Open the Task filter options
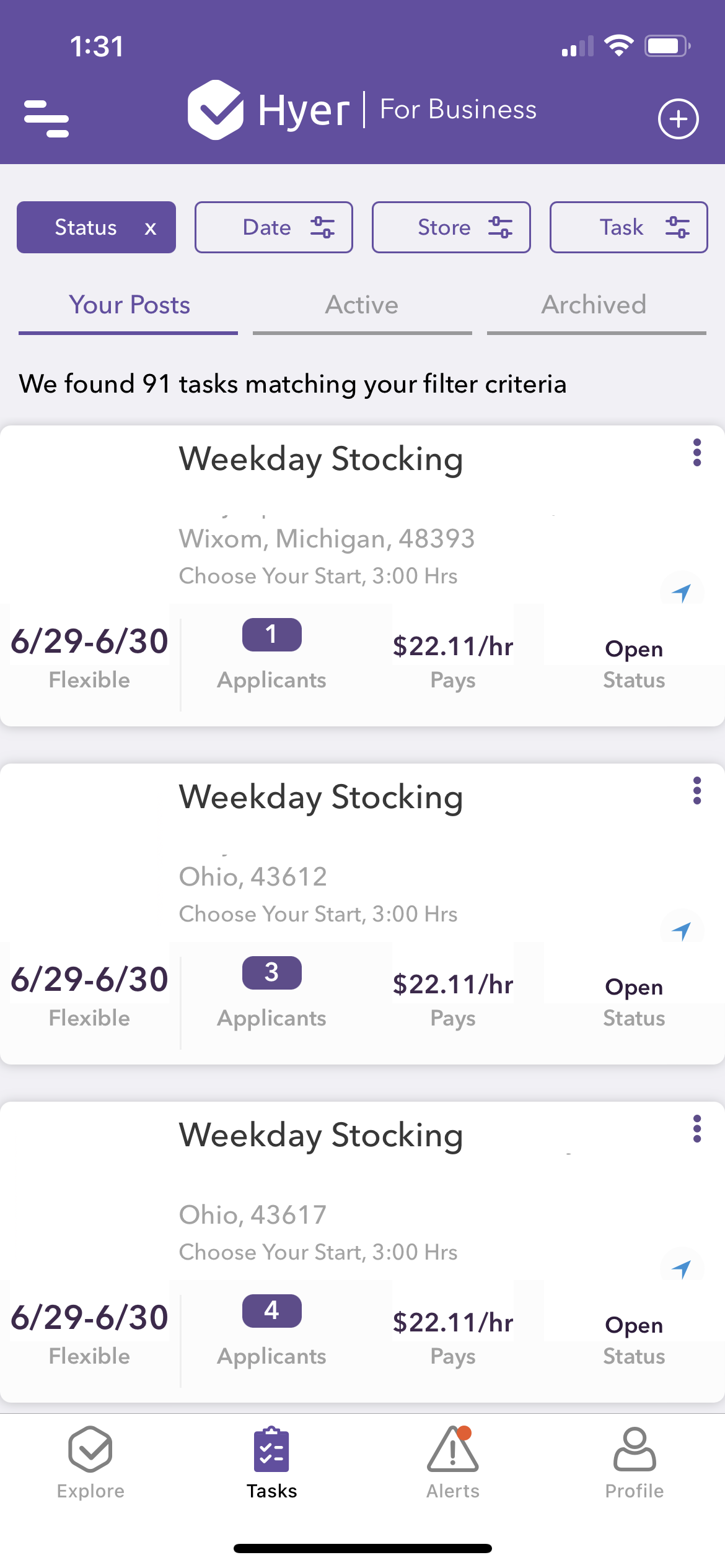This screenshot has width=725, height=1568. point(629,227)
